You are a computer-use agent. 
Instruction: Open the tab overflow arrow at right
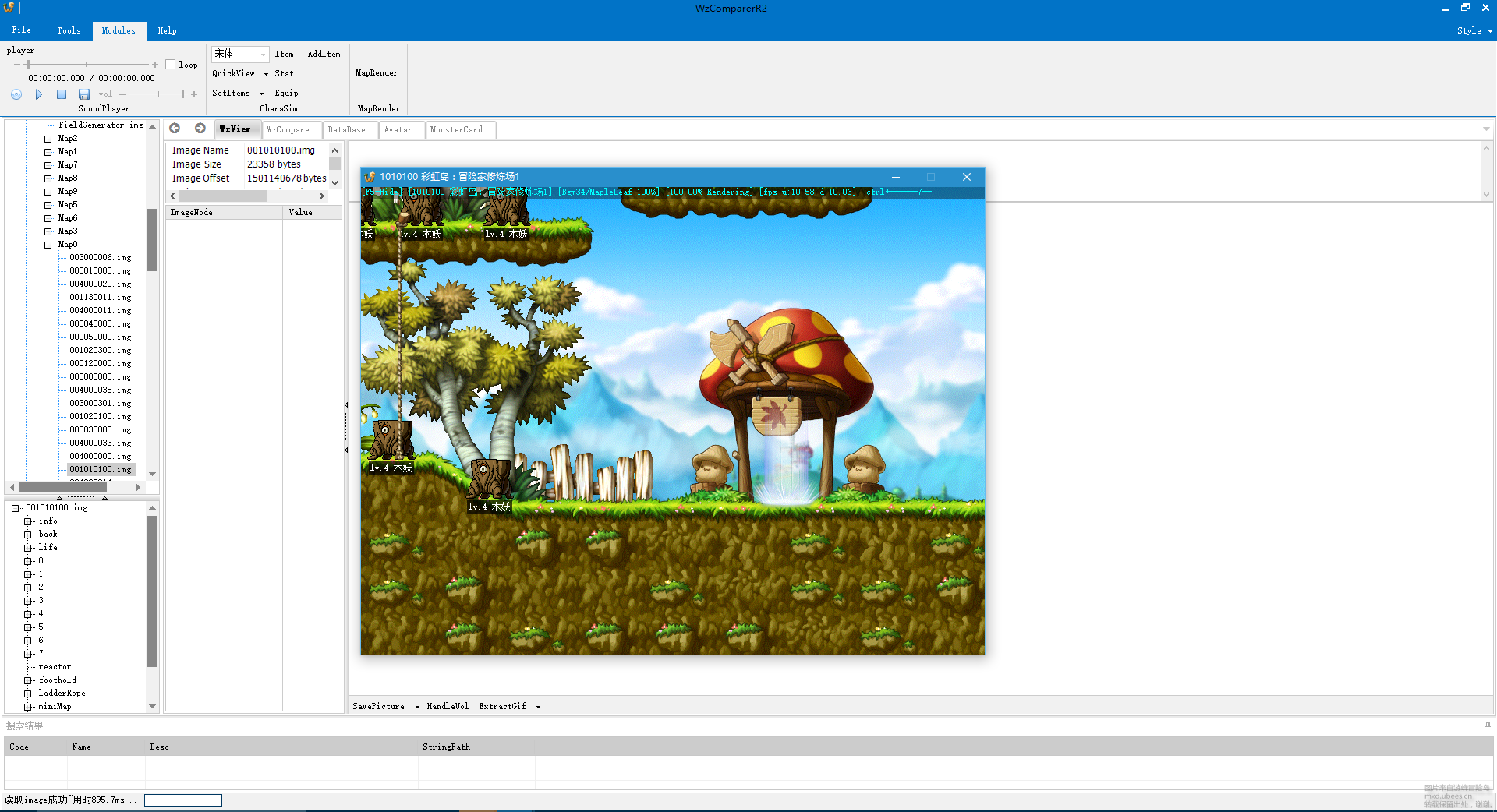(1486, 129)
